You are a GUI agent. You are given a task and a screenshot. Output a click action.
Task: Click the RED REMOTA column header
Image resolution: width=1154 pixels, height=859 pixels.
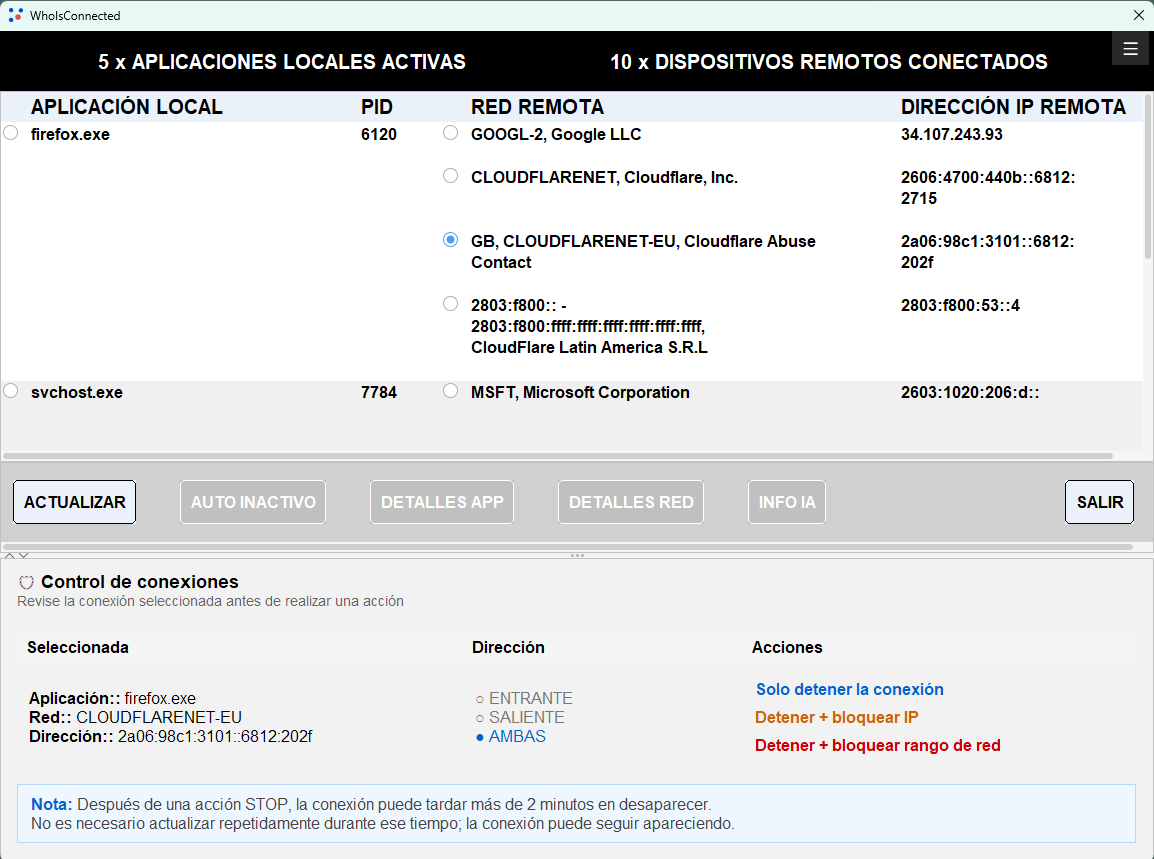[x=537, y=107]
